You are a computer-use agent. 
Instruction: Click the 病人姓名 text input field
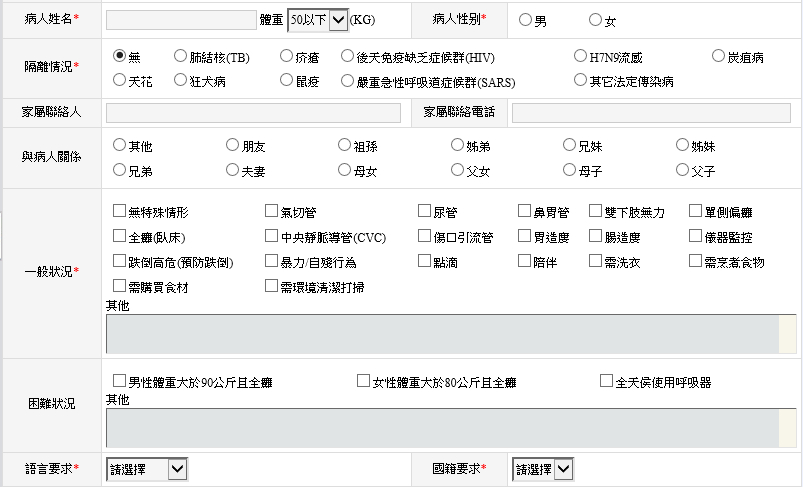181,20
